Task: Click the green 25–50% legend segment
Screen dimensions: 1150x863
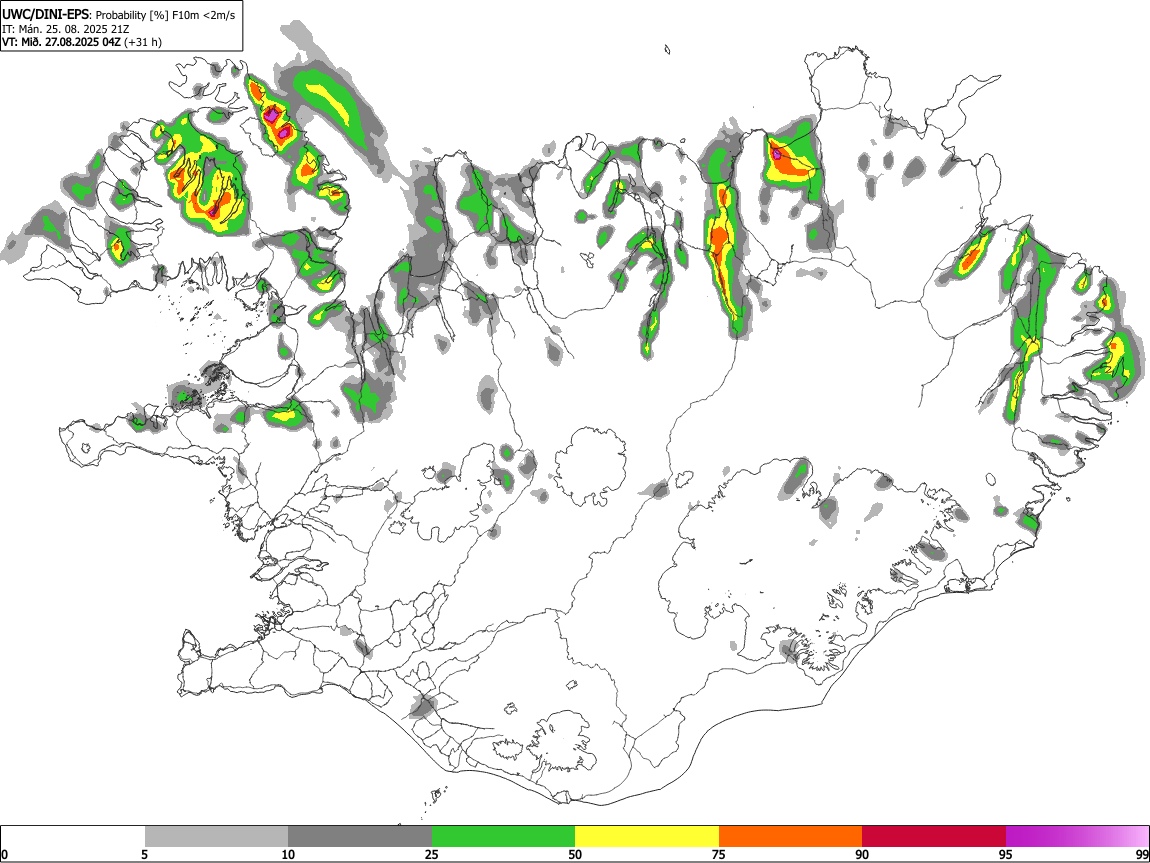Action: point(503,837)
